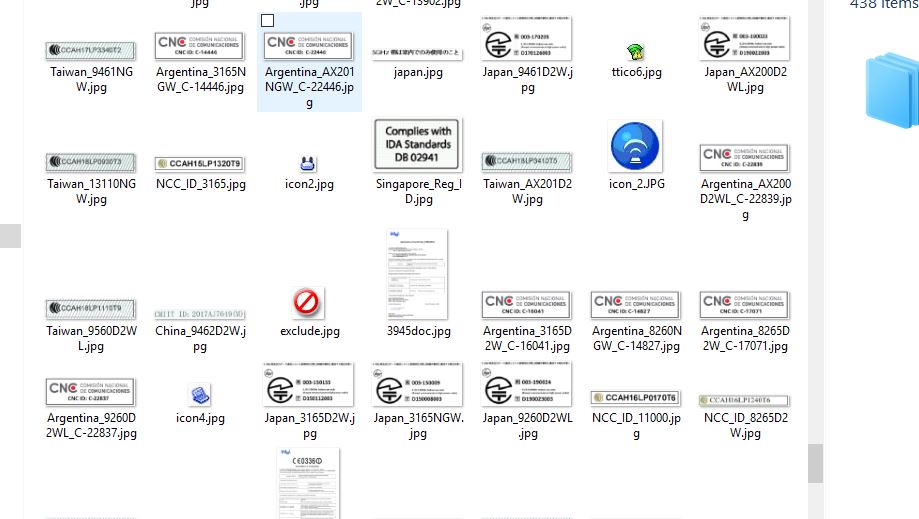Image resolution: width=919 pixels, height=519 pixels.
Task: Select the Japan_9461D2W.jpg thumbnail
Action: pos(527,39)
